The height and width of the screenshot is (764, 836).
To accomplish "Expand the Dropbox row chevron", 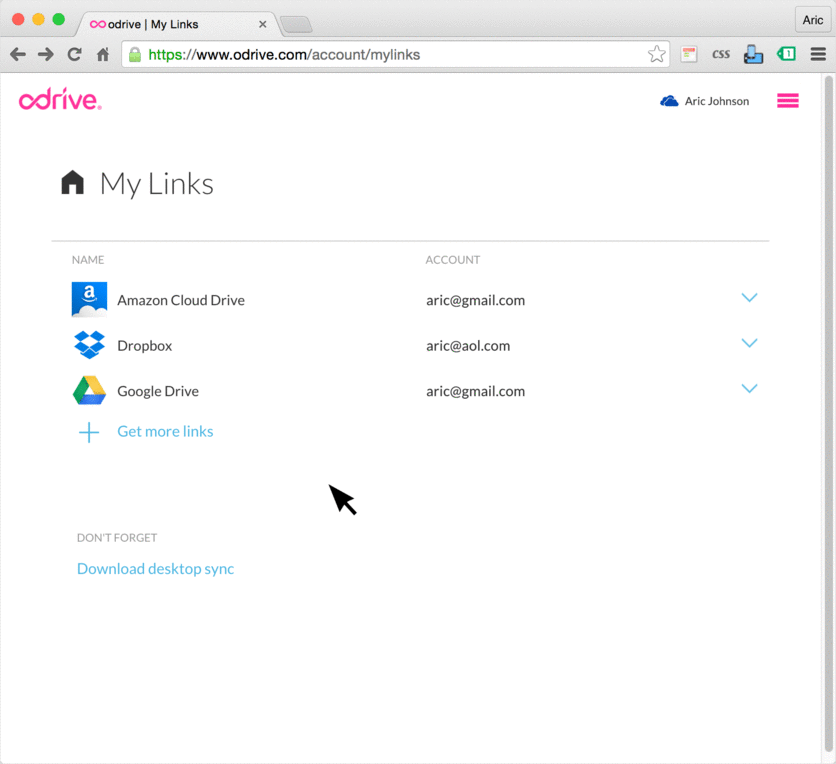I will coord(749,343).
